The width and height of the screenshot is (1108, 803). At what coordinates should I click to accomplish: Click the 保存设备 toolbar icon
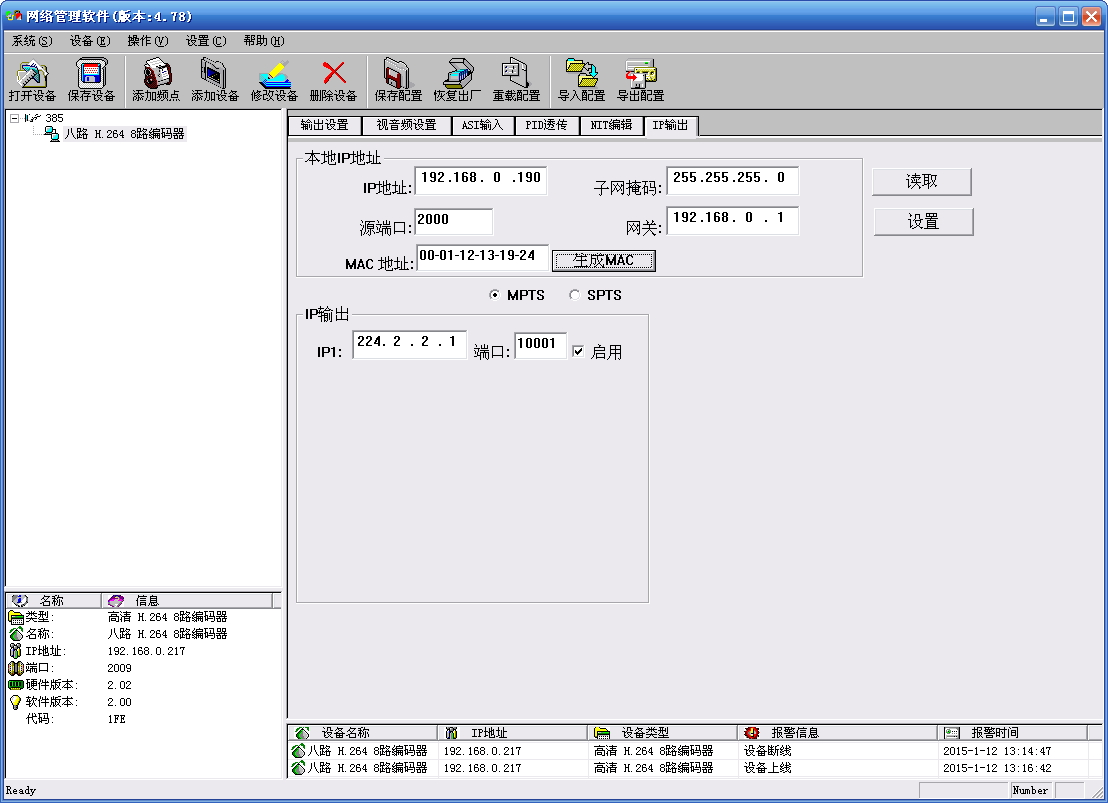pos(91,80)
